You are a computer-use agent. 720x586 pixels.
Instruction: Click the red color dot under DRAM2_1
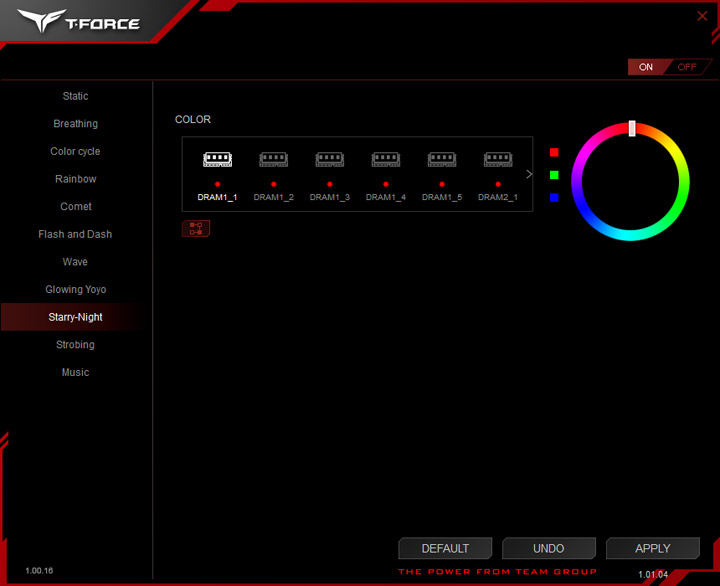click(x=498, y=184)
